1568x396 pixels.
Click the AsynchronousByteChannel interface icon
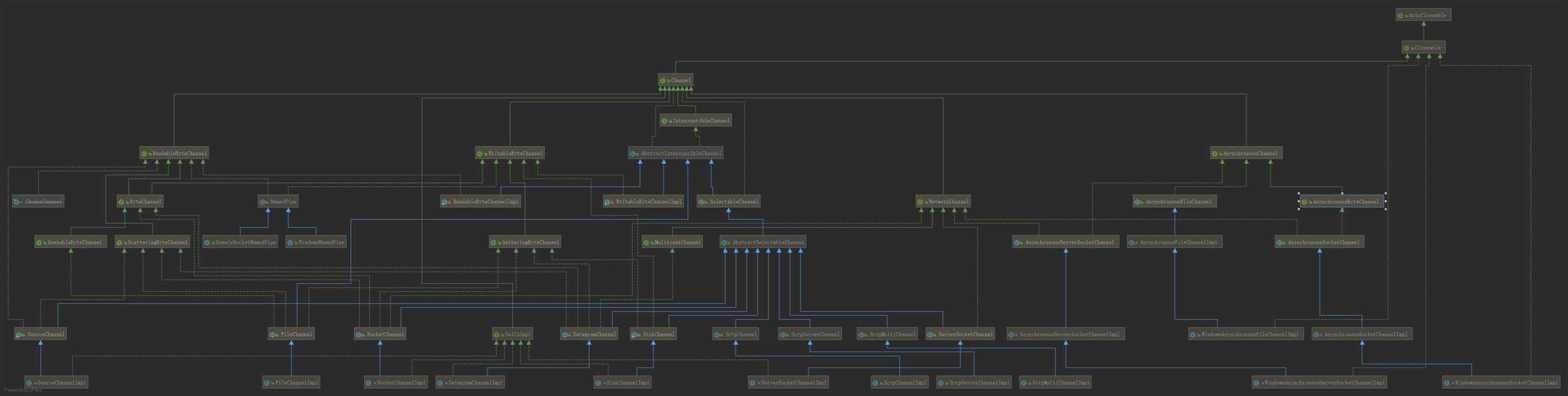click(x=1304, y=202)
